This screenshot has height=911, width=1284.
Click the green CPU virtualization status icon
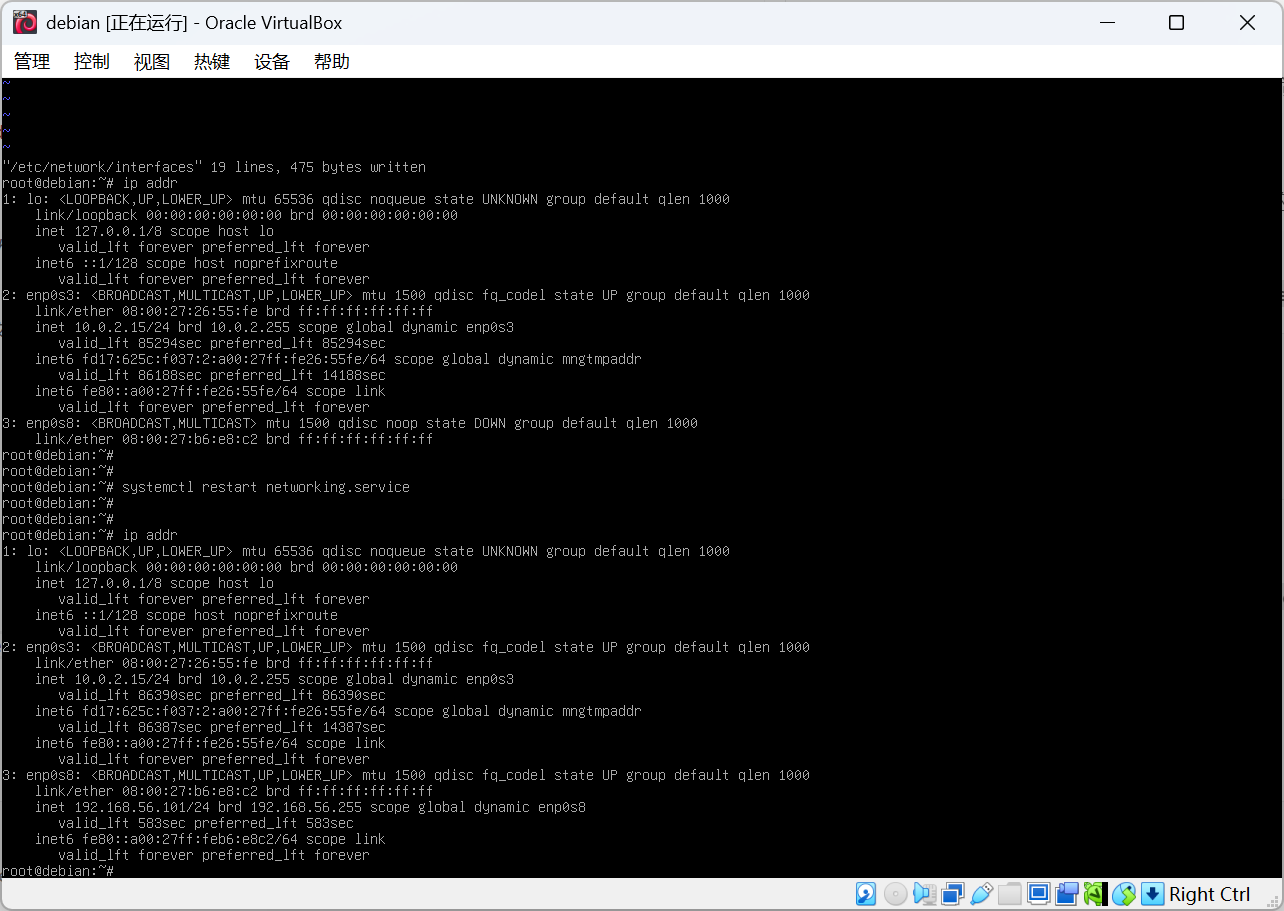point(1096,894)
